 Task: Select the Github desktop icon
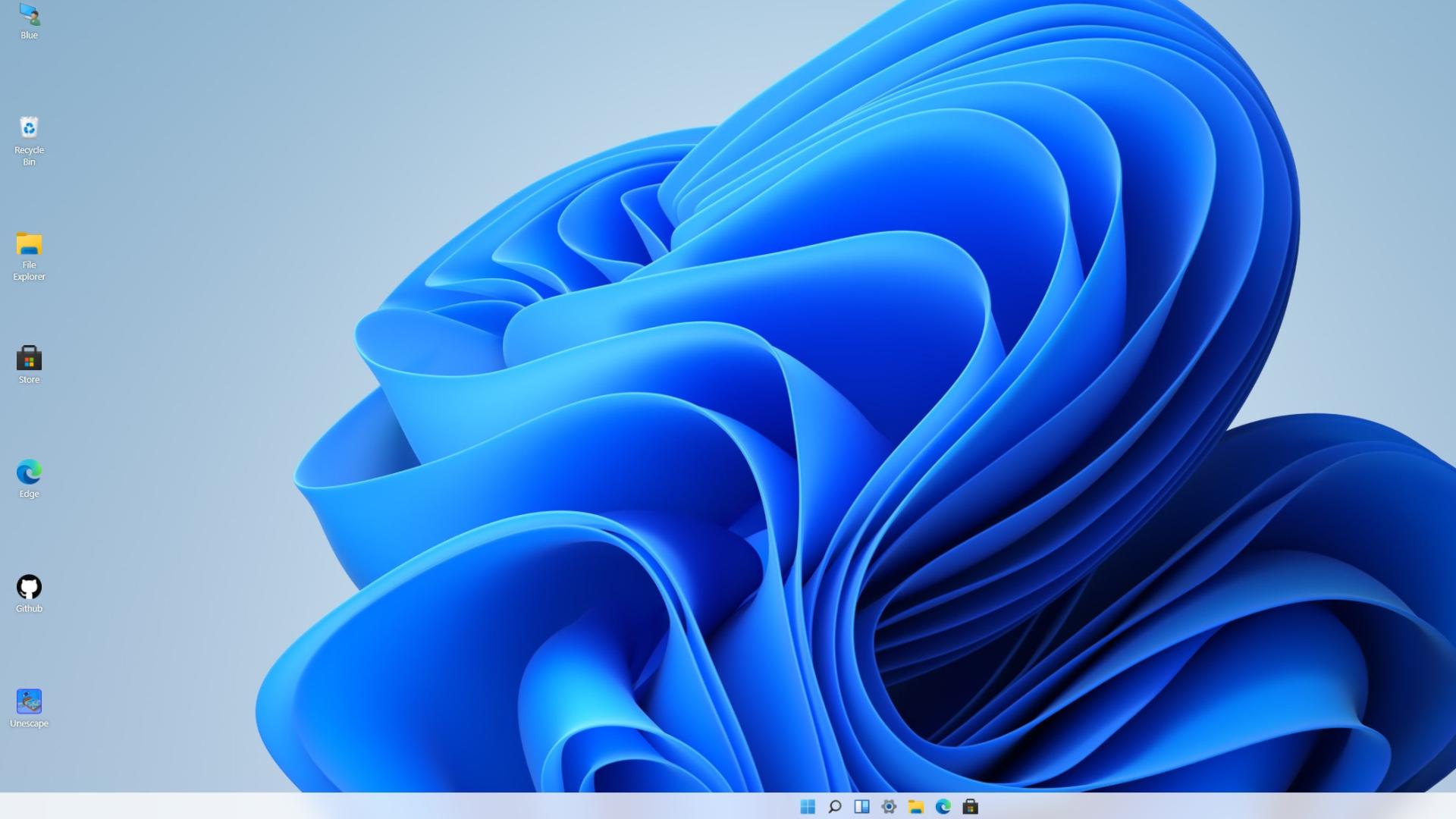[x=29, y=587]
